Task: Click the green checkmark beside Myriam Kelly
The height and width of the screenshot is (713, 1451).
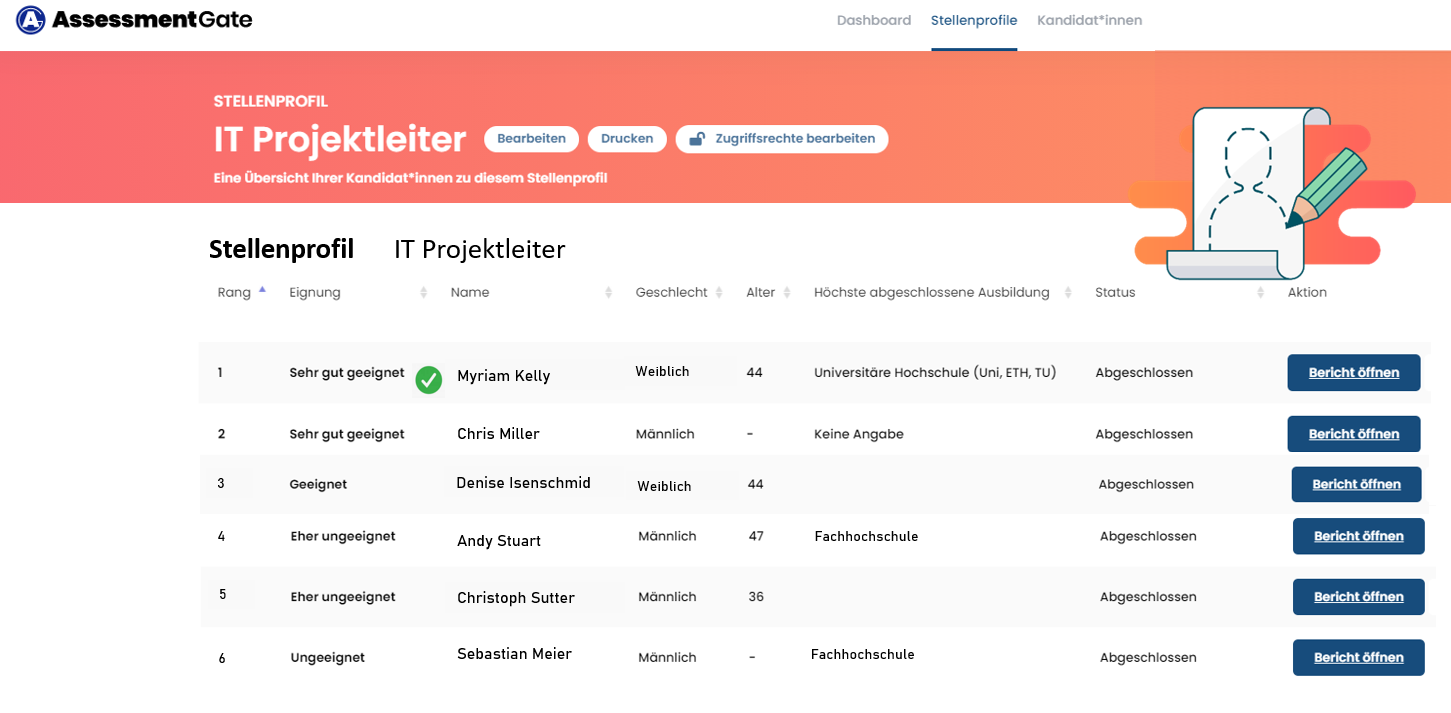Action: coord(429,379)
